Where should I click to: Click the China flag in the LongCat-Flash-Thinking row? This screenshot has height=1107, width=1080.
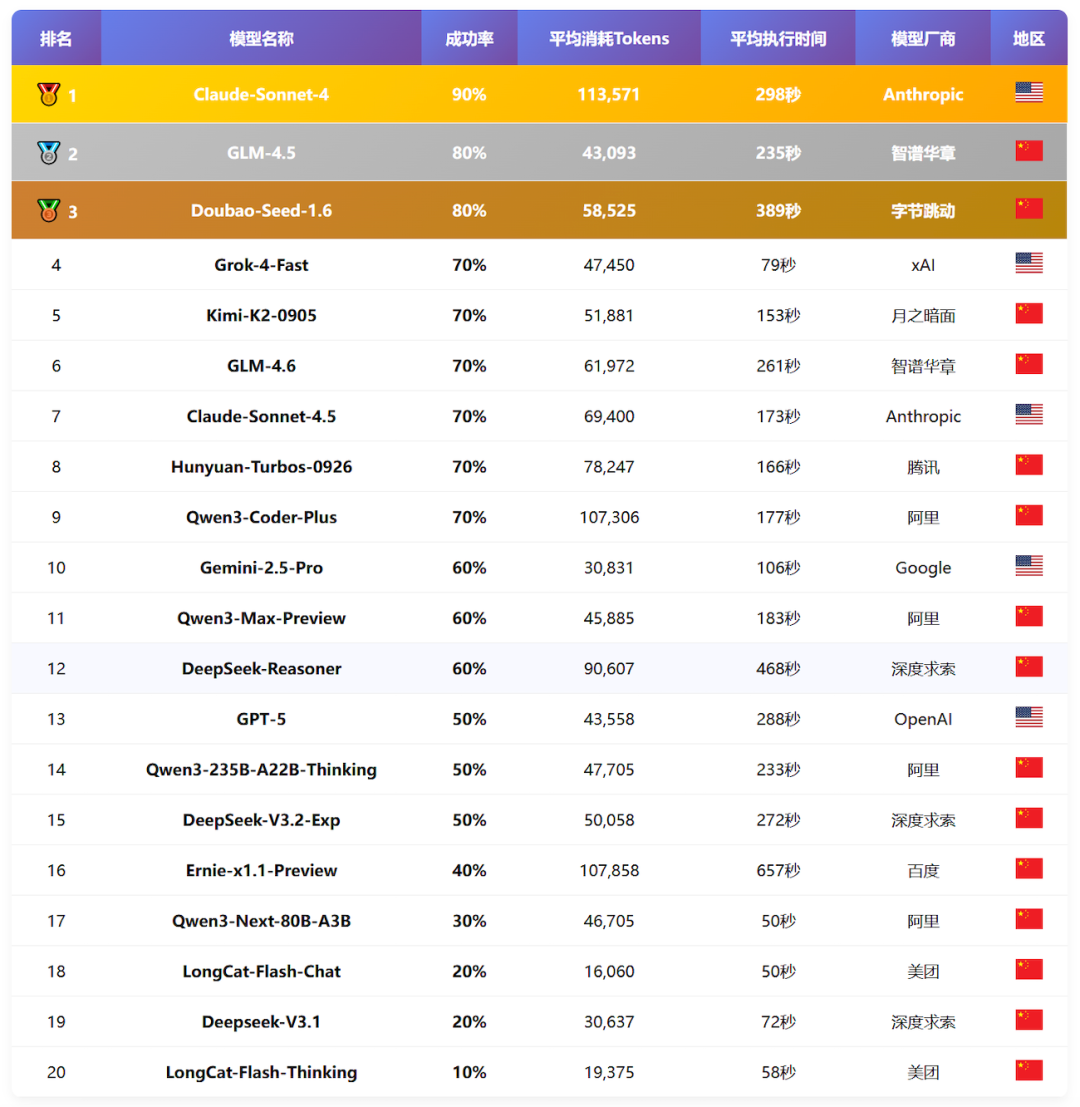tap(1028, 1070)
